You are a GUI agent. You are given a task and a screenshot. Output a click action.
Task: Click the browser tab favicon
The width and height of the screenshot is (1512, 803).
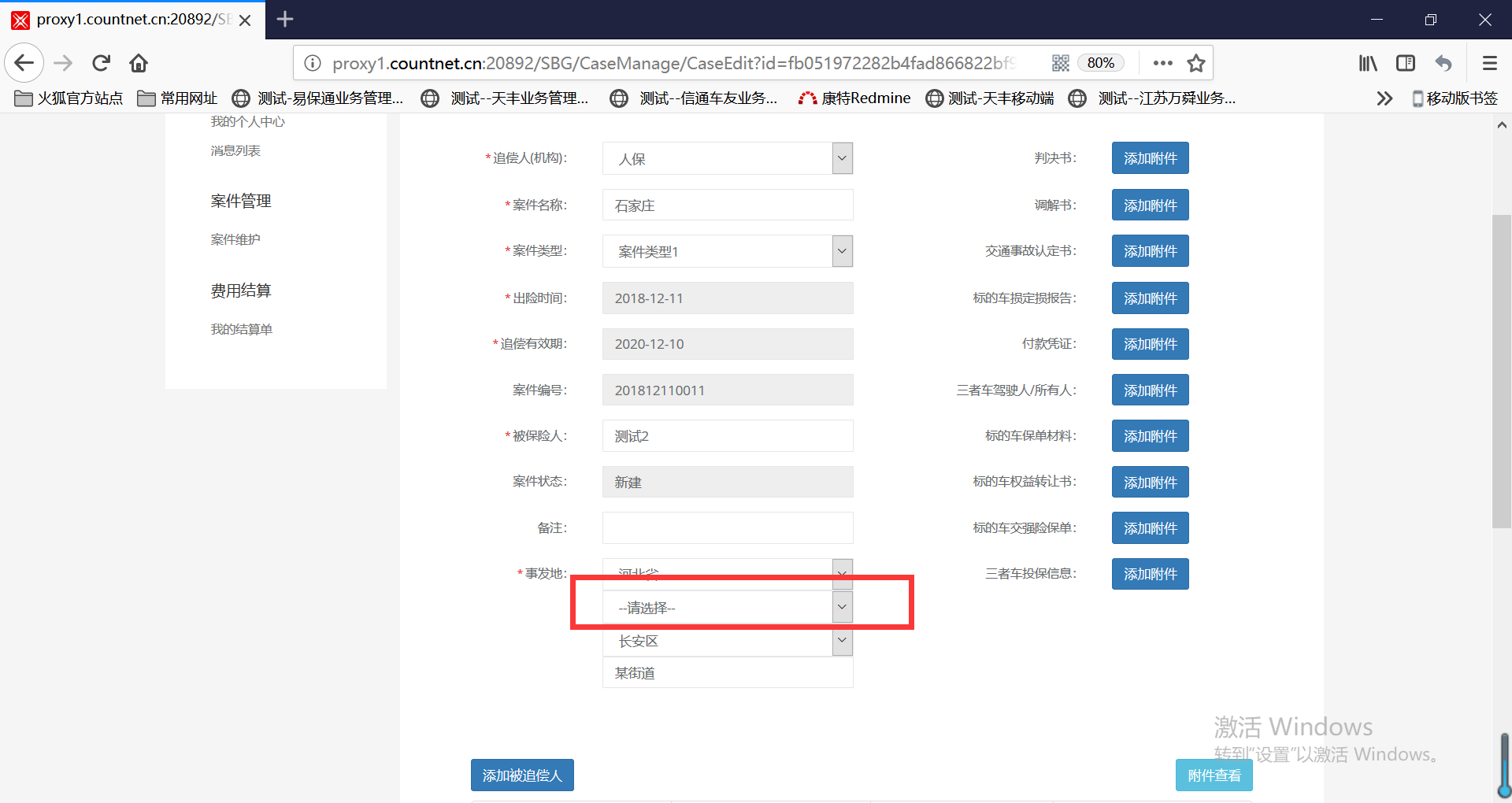tap(20, 20)
